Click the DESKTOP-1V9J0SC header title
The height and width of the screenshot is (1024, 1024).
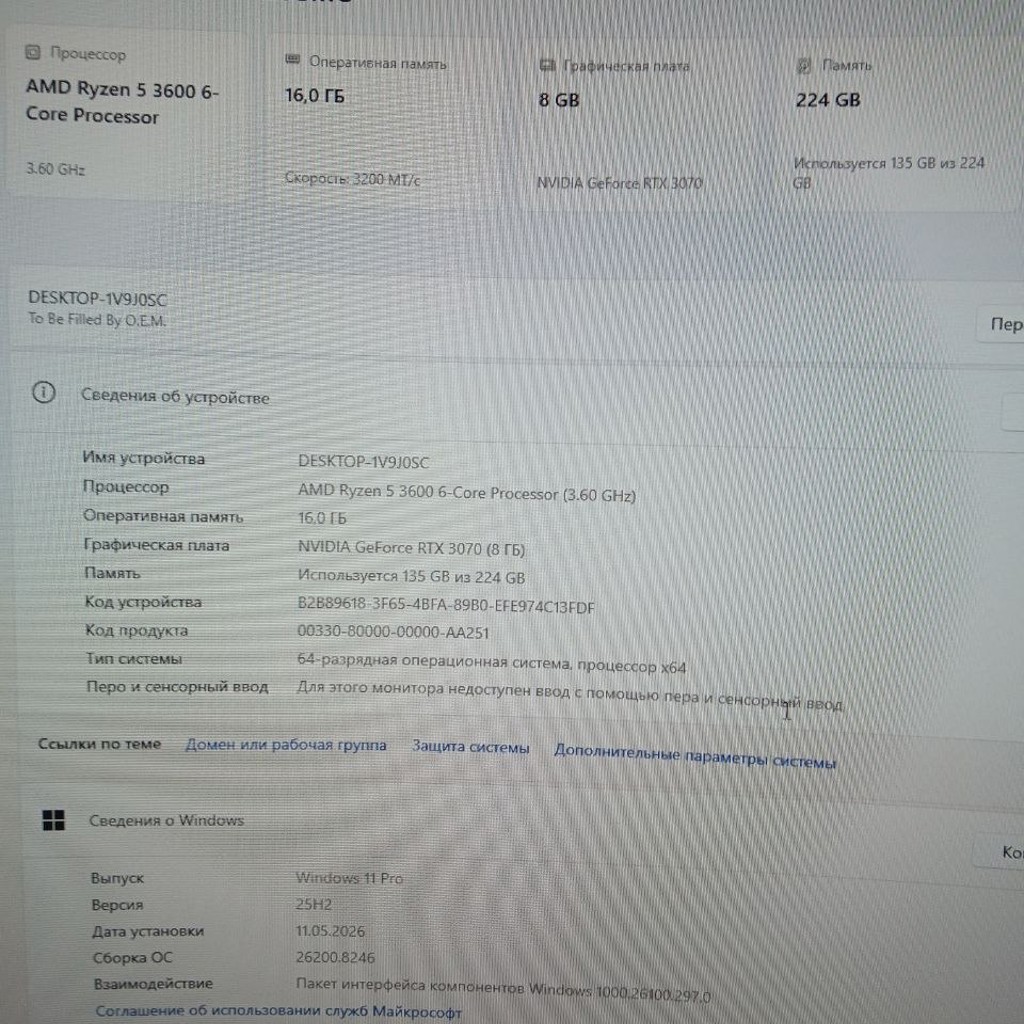coord(97,299)
